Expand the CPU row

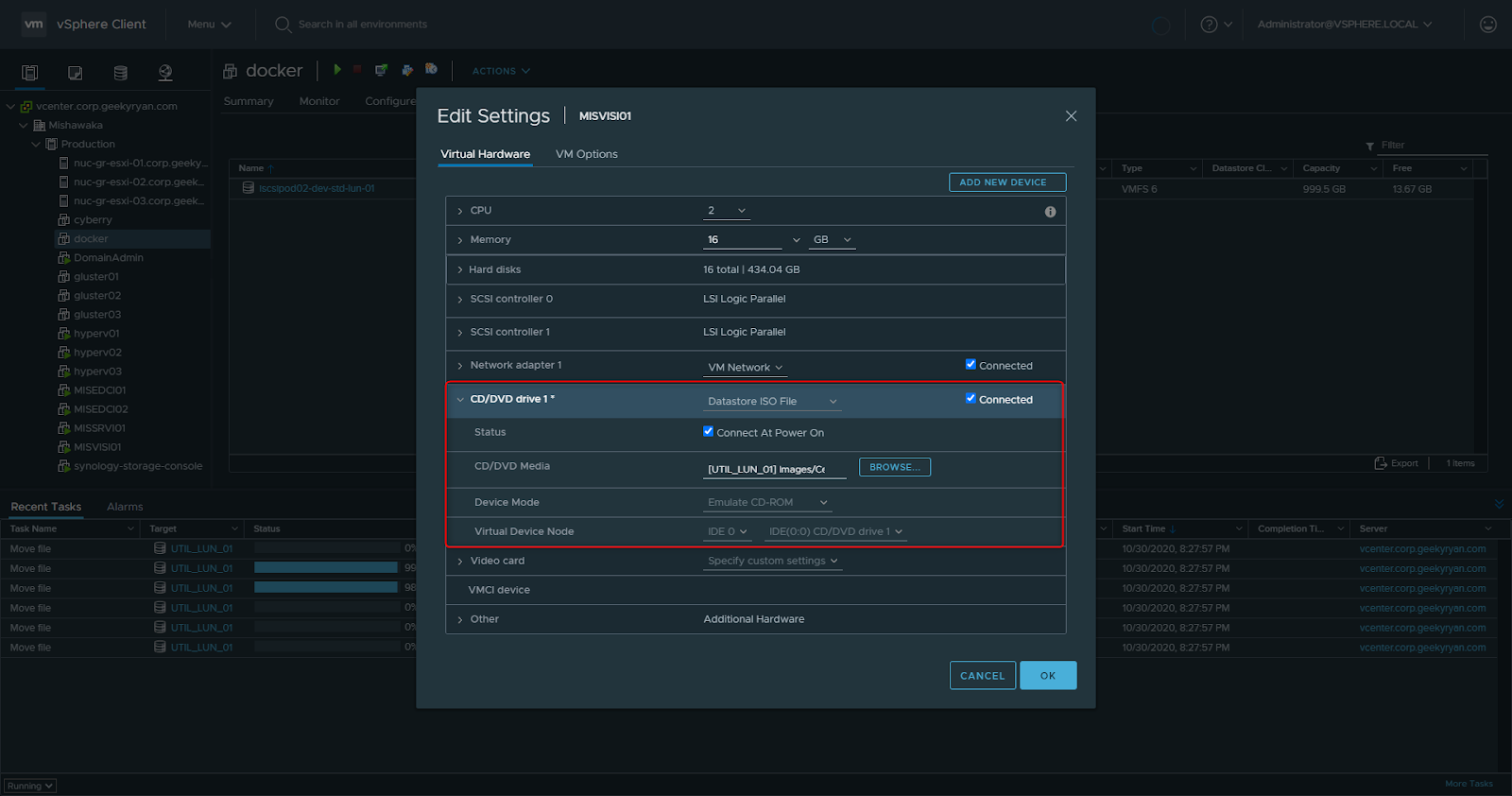(x=460, y=211)
